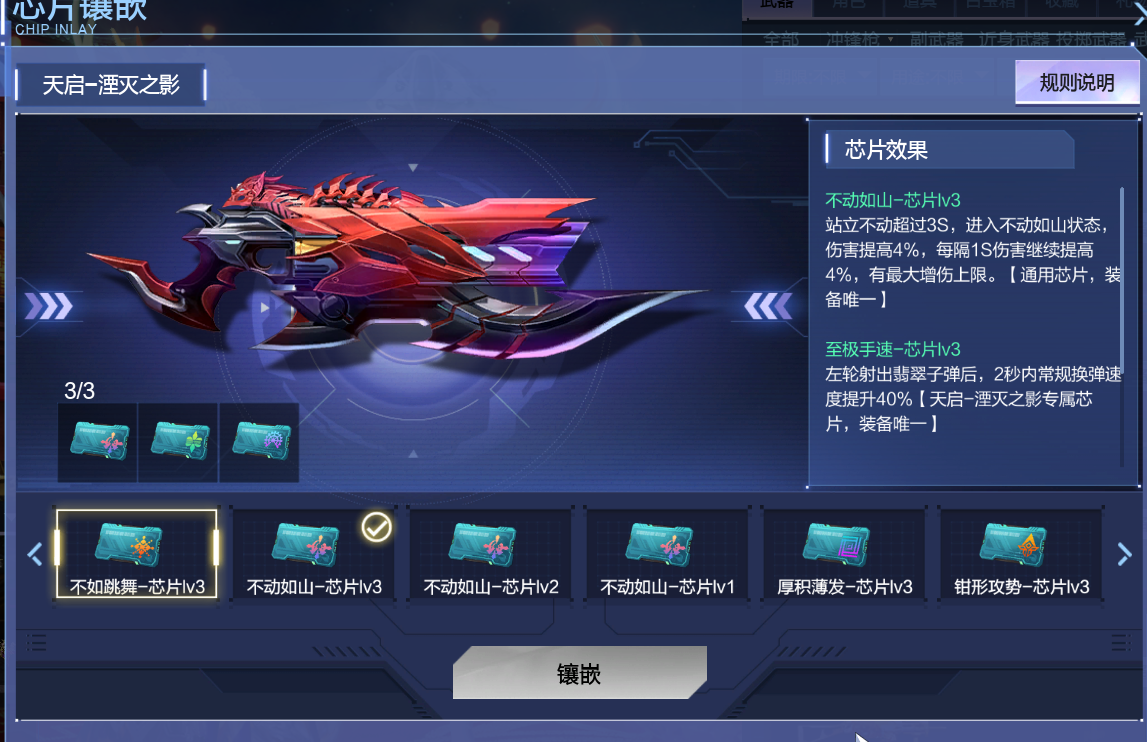Open the 规则说明 rules explanation
Viewport: 1147px width, 742px height.
(x=1077, y=82)
